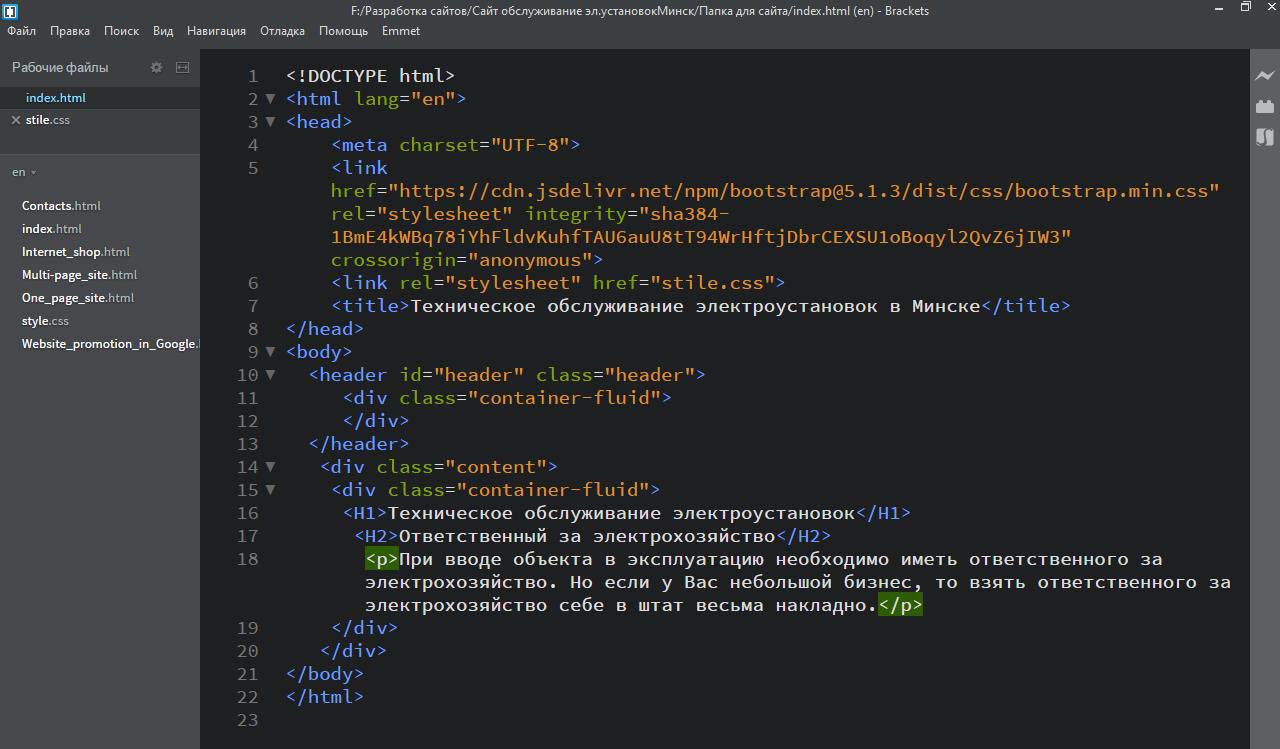Open the 'en' project folder dropdown

[24, 172]
